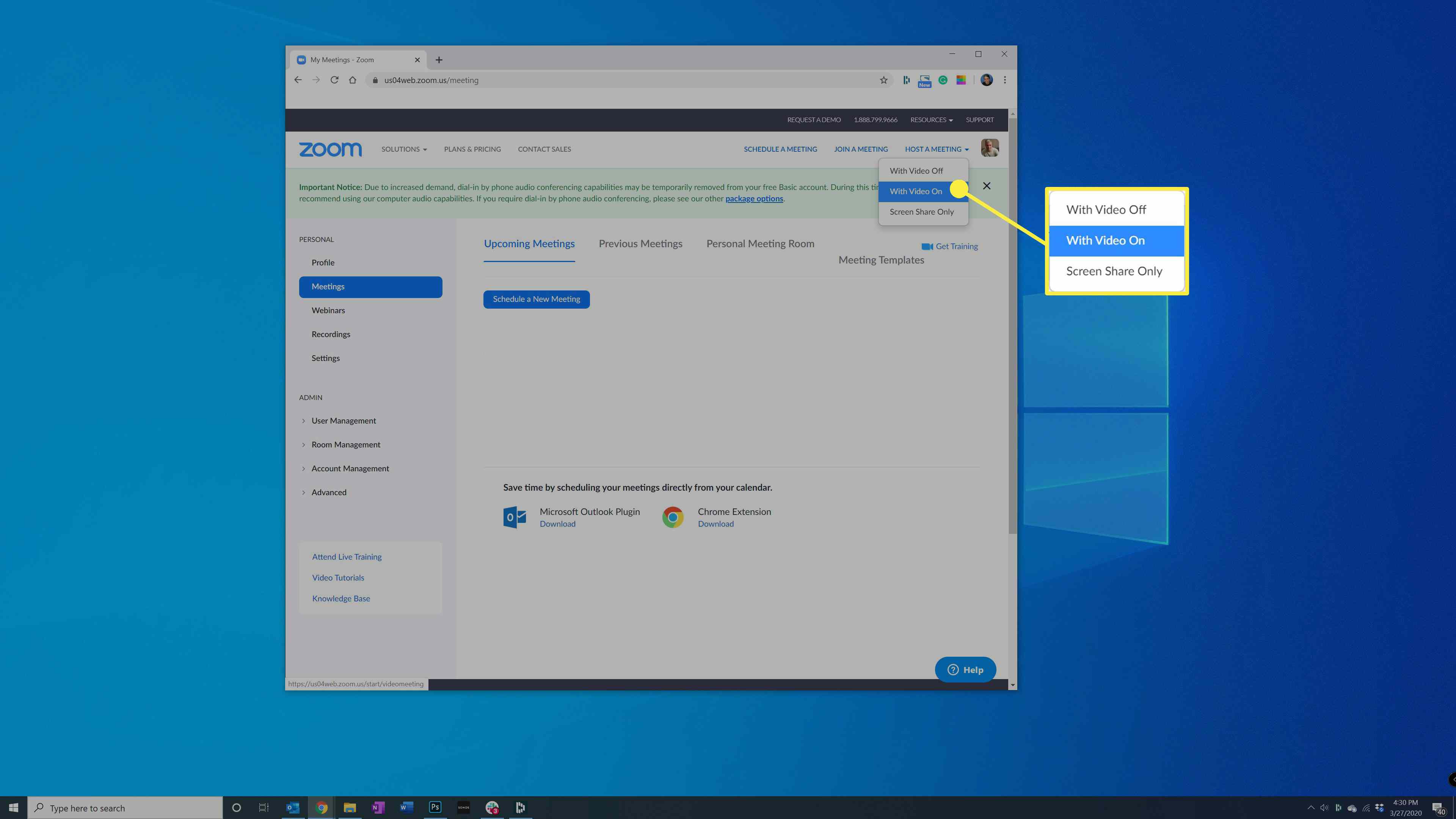The height and width of the screenshot is (819, 1456).
Task: Toggle the HOST A MEETING dropdown
Action: 937,149
